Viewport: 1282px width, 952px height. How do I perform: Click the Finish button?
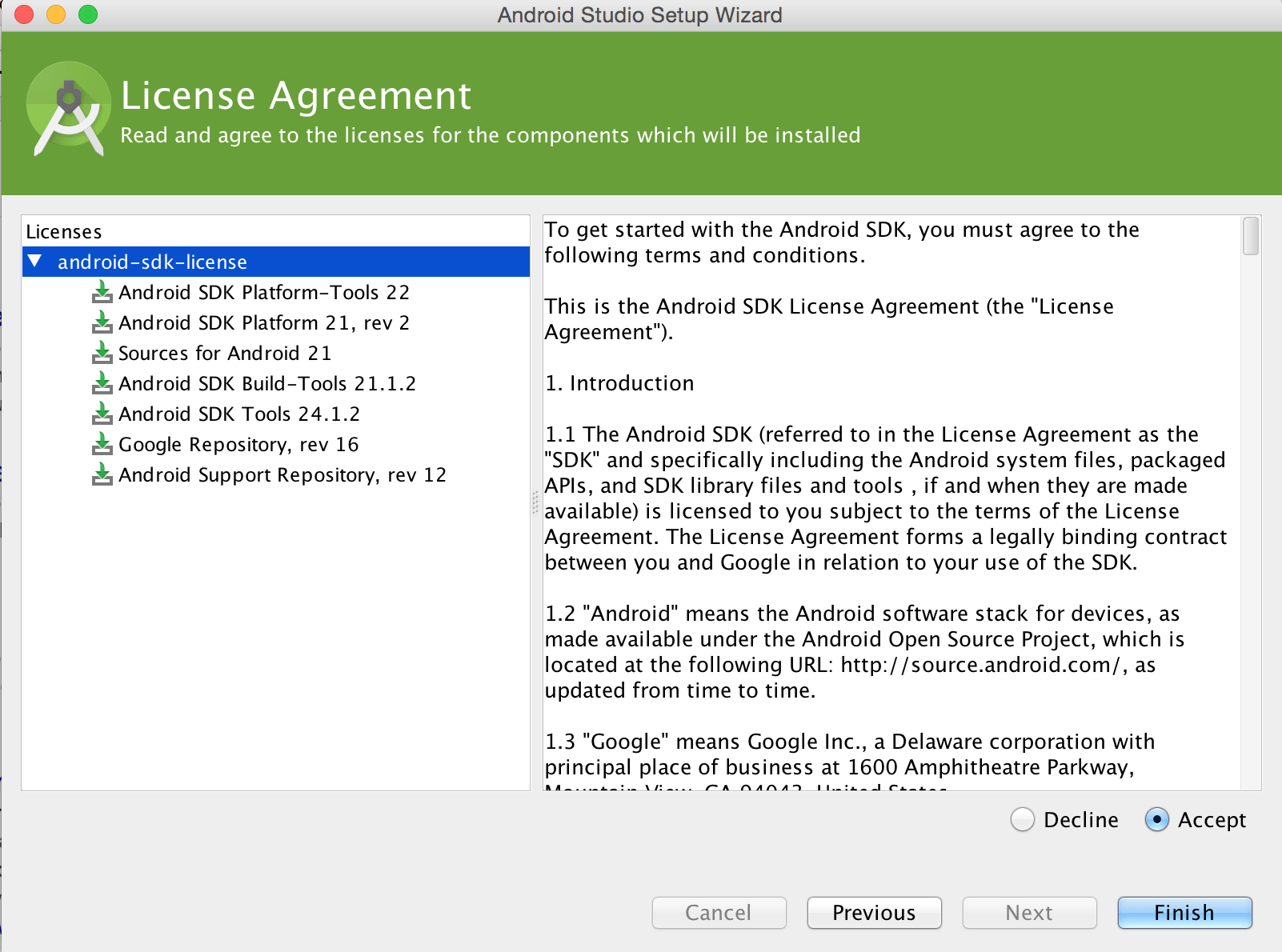point(1184,913)
